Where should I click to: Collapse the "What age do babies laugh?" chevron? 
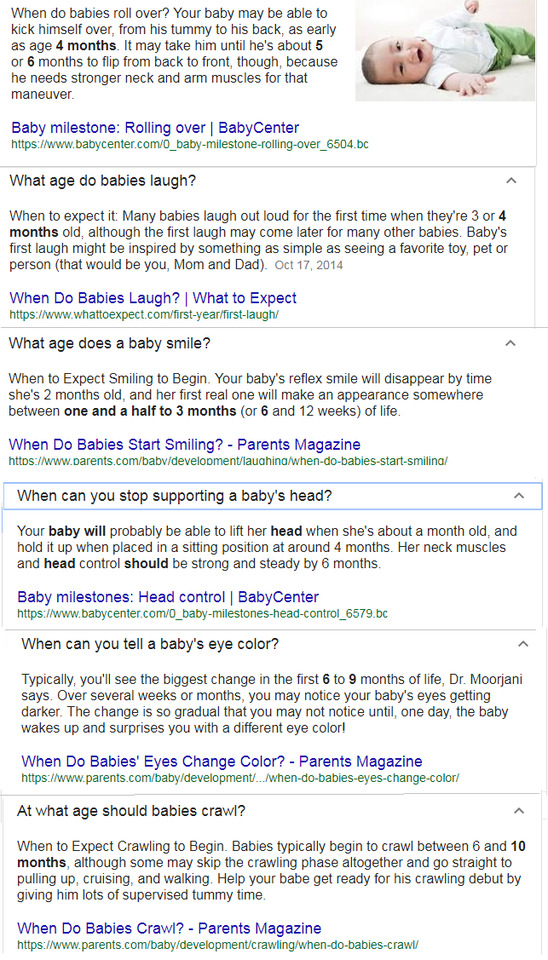click(511, 181)
